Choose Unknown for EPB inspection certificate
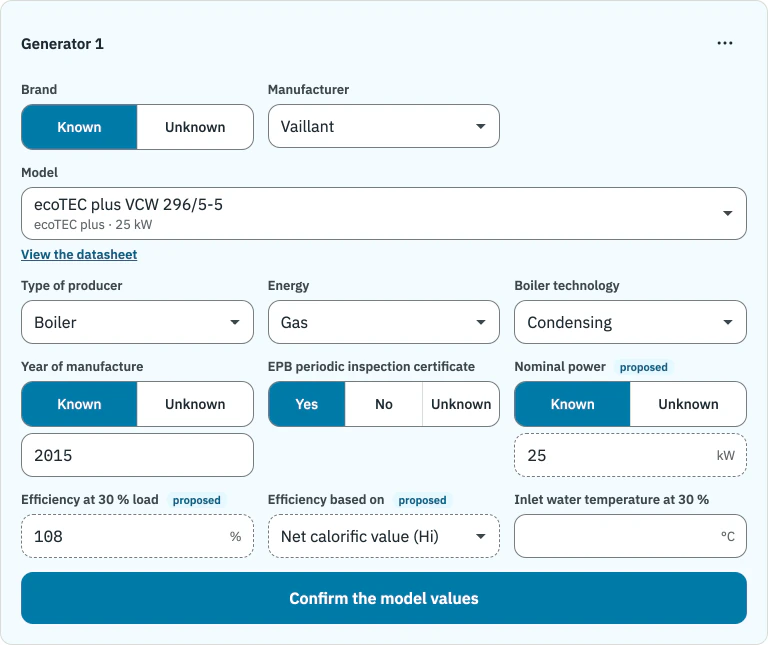Screen dimensions: 768x645 pyautogui.click(x=461, y=404)
